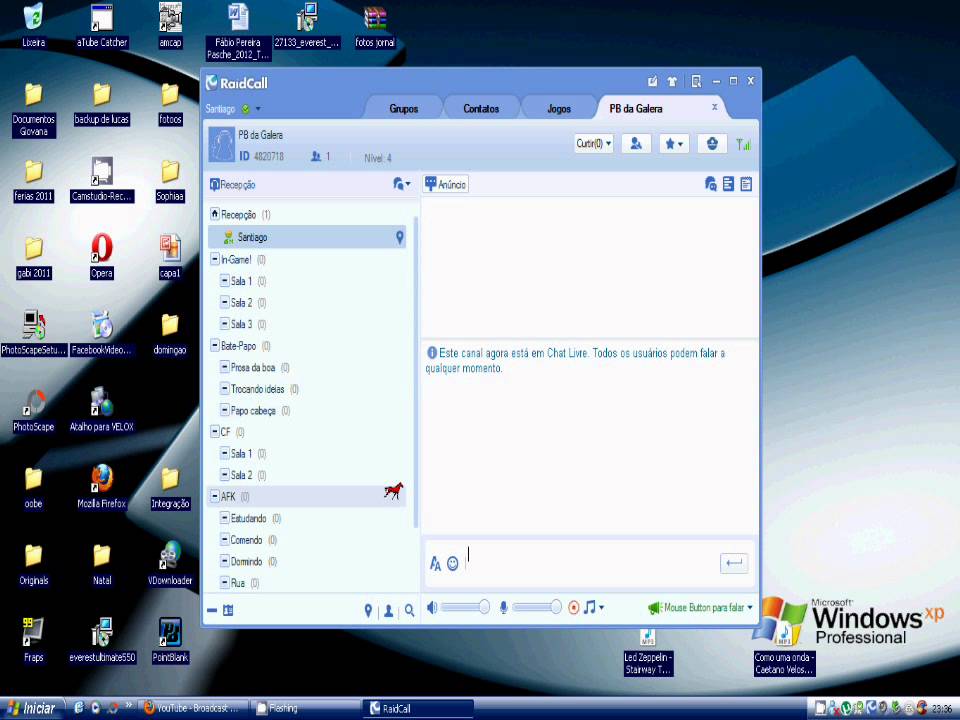Join the Papo cabeça channel
Viewport: 960px width, 720px height.
[x=253, y=410]
